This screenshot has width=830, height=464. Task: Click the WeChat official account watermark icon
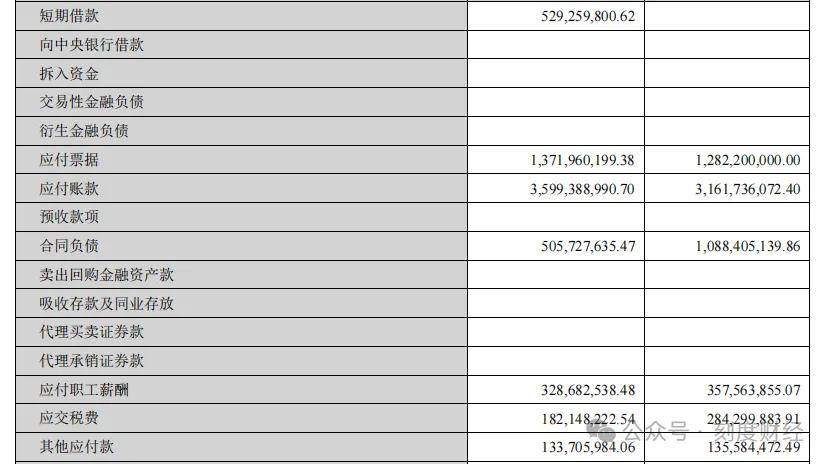(x=605, y=433)
